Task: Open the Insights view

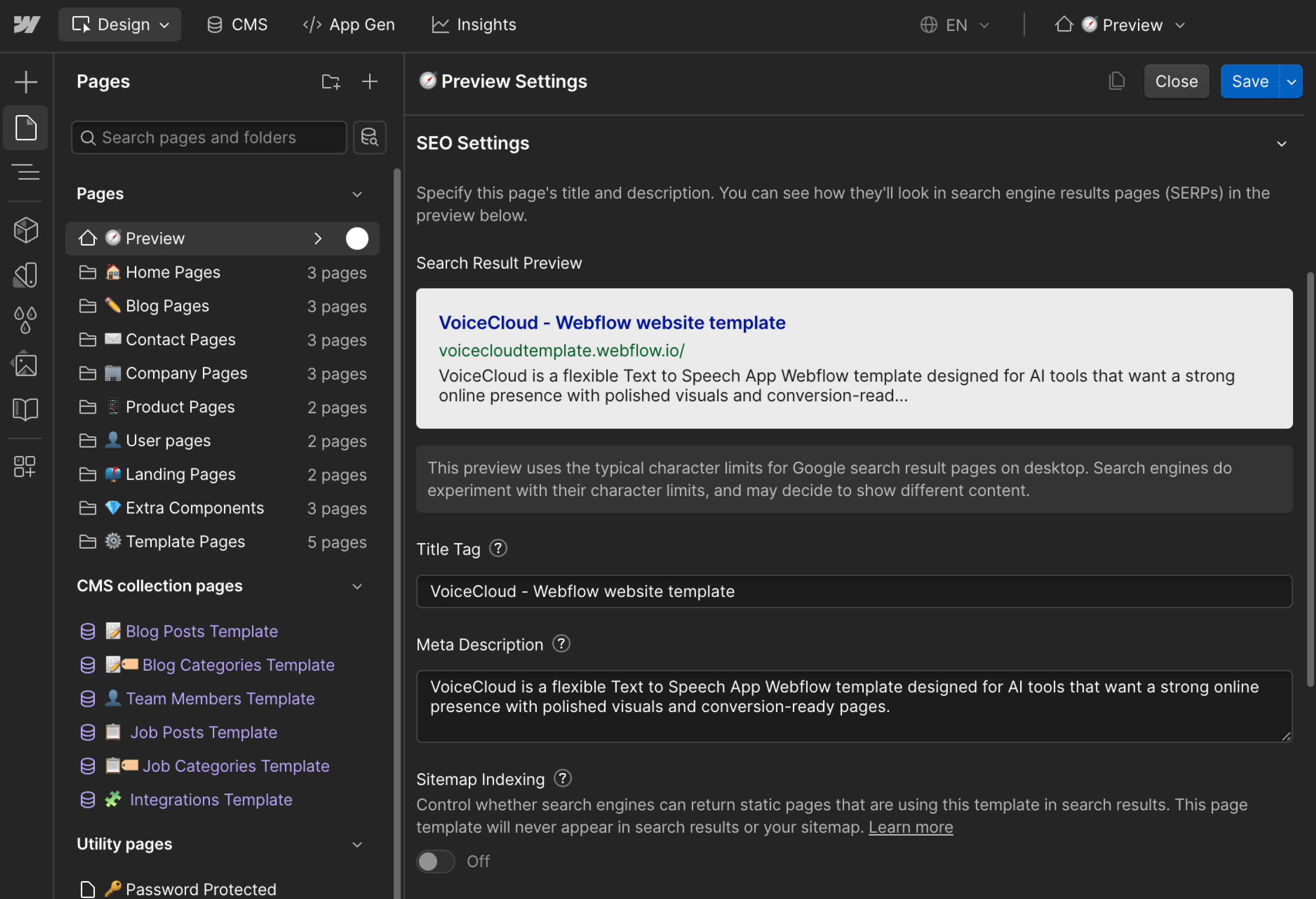Action: tap(473, 24)
